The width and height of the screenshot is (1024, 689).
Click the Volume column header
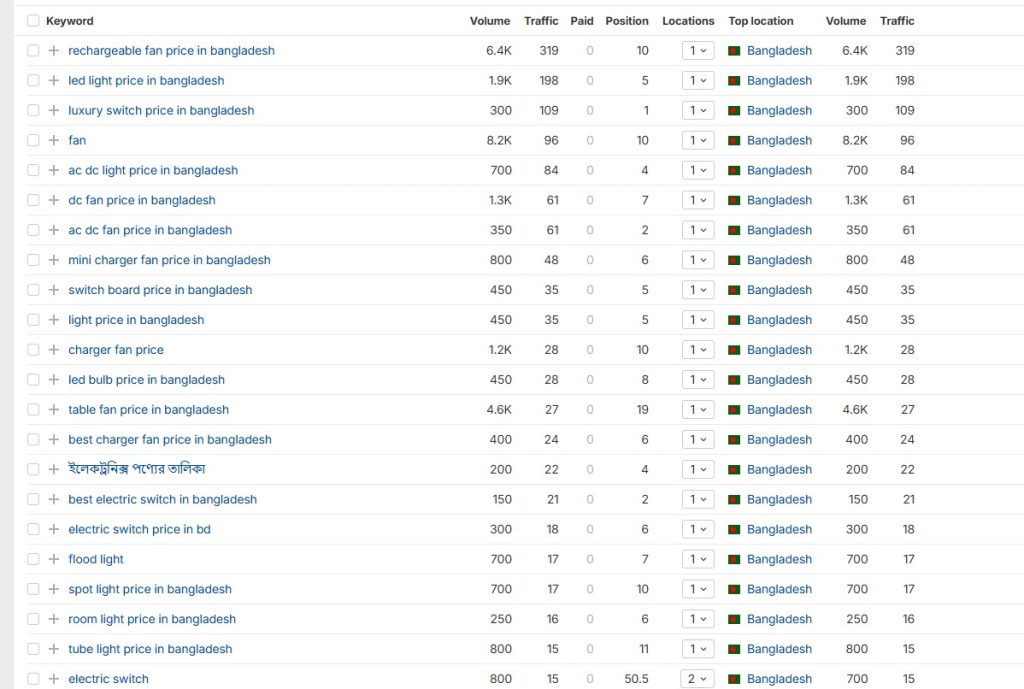[489, 20]
